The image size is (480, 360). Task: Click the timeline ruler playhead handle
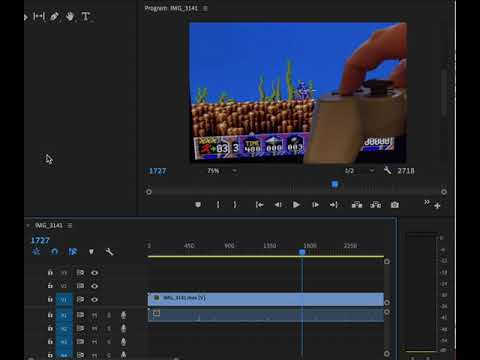click(x=302, y=252)
